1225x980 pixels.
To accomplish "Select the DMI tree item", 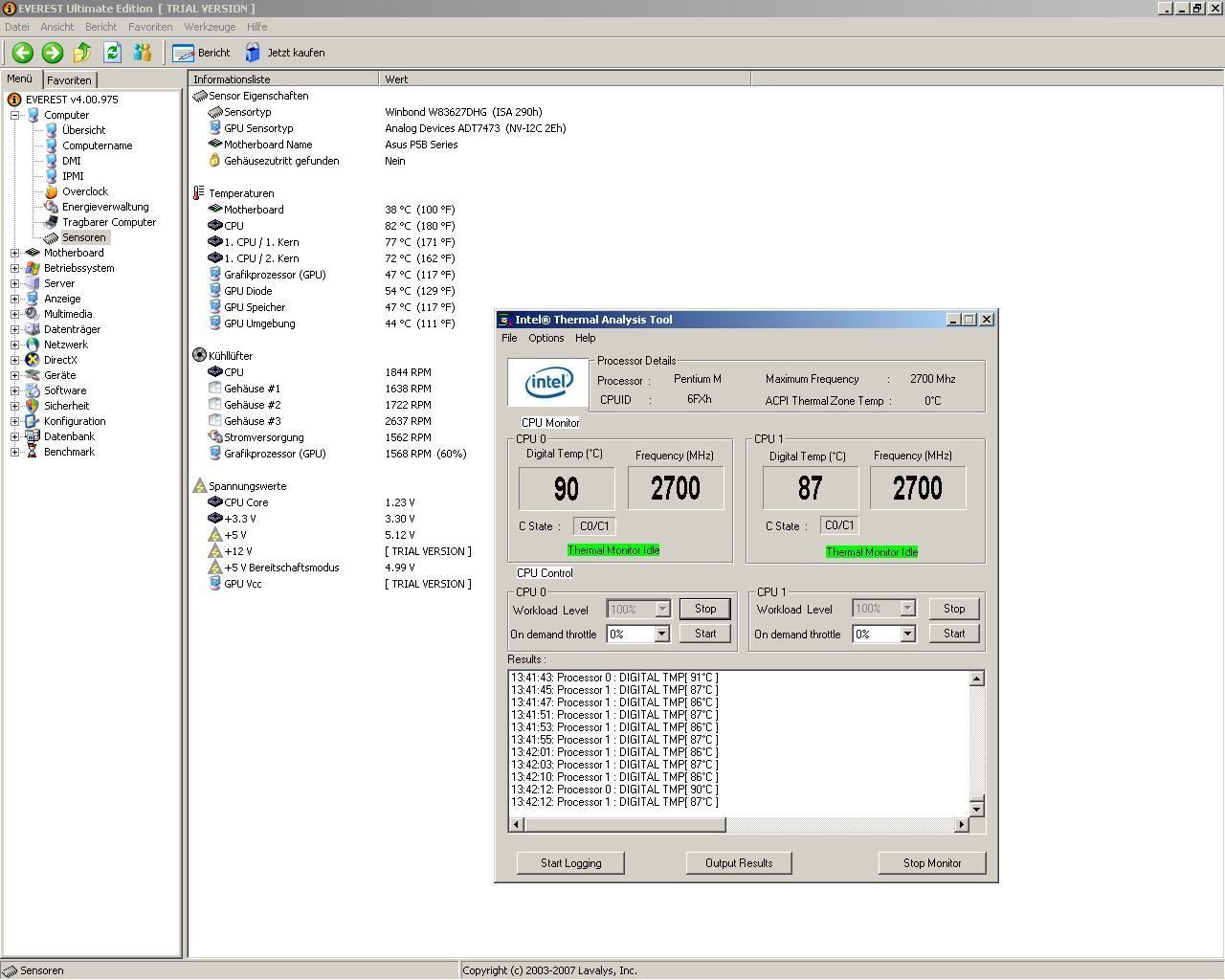I will click(72, 161).
